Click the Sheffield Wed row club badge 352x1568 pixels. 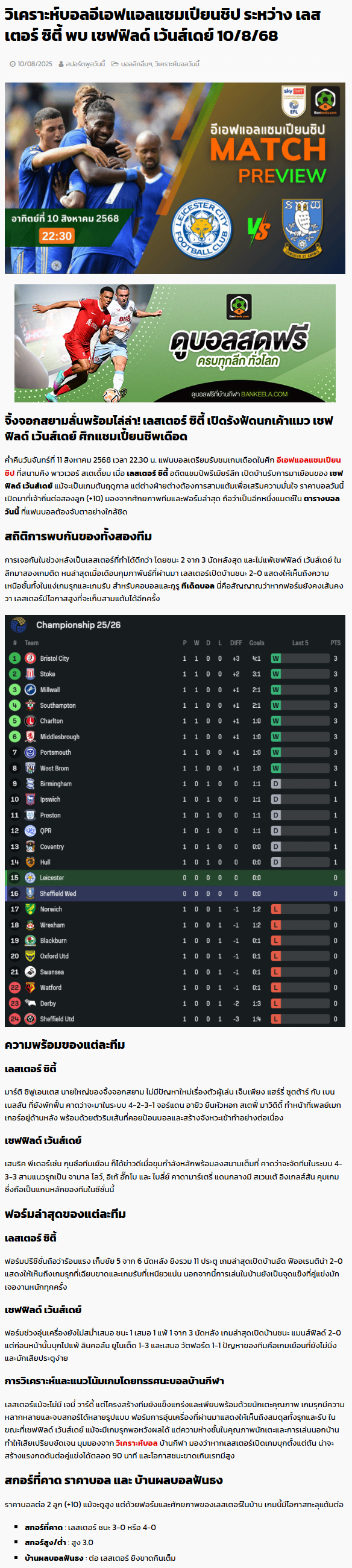click(x=30, y=893)
